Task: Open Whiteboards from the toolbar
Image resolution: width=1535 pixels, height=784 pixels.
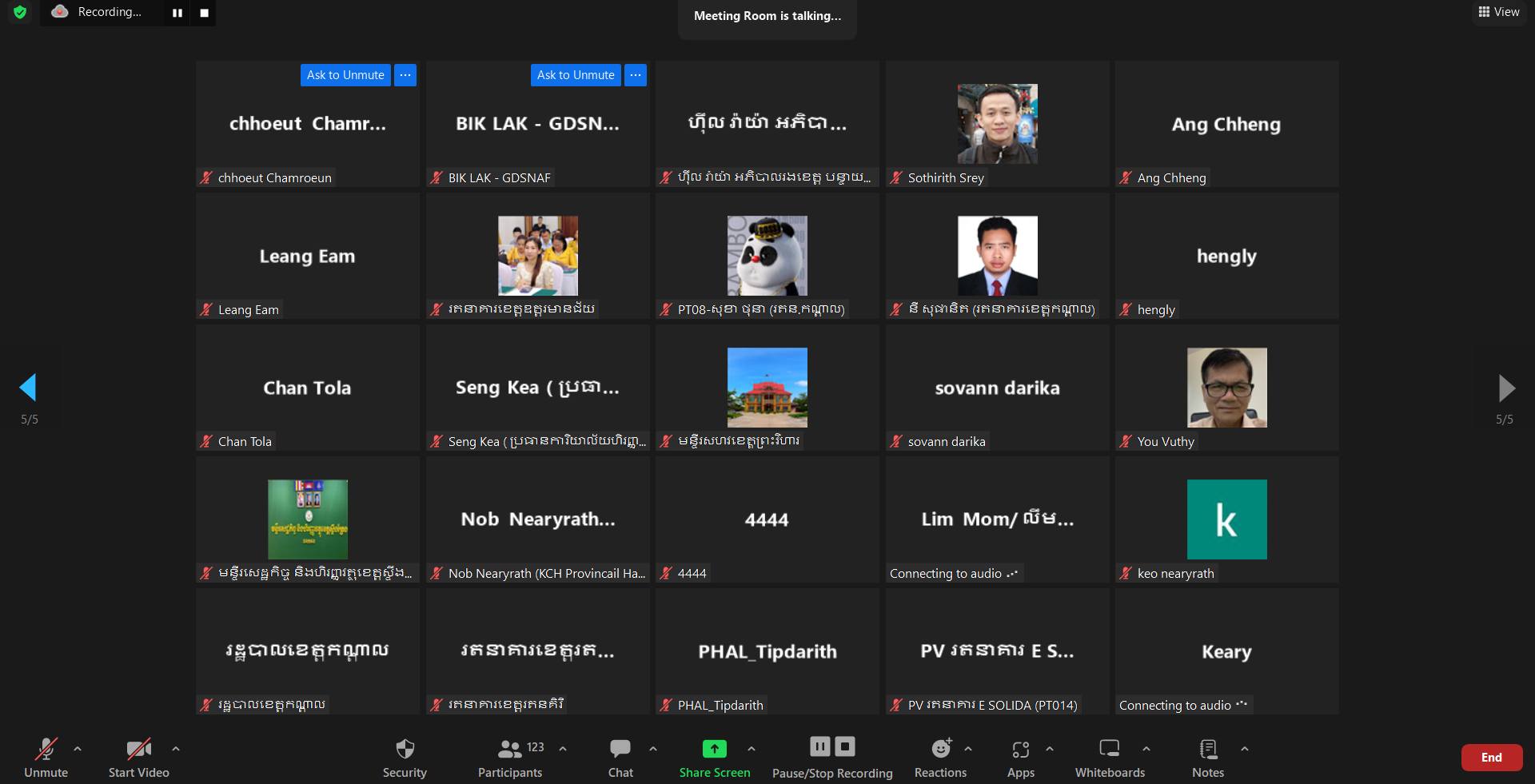Action: 1109,750
